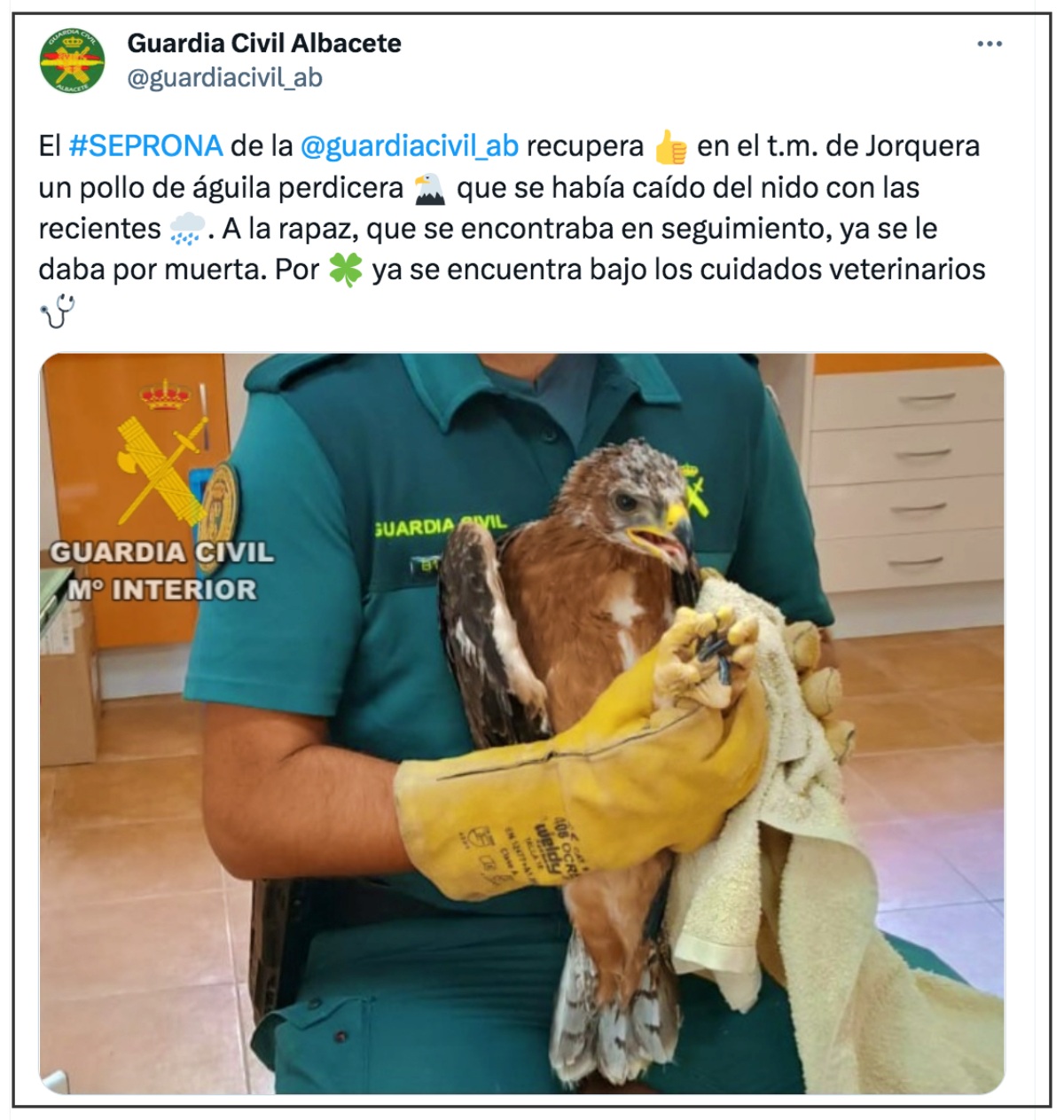Open the #SEPRONA hashtag link
The height and width of the screenshot is (1120, 1064).
tap(145, 145)
